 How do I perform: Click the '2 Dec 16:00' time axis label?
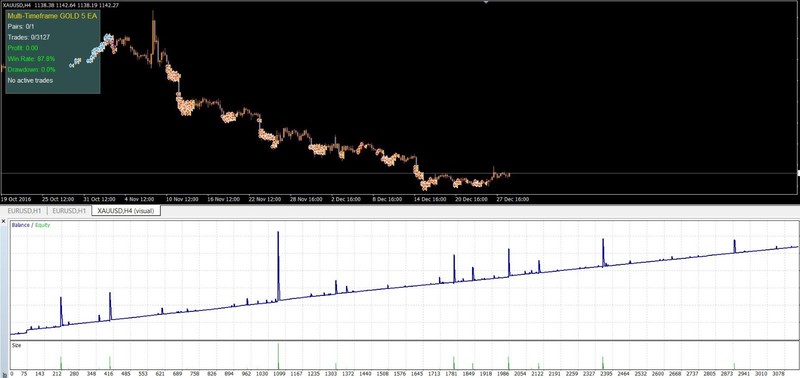[x=346, y=199]
